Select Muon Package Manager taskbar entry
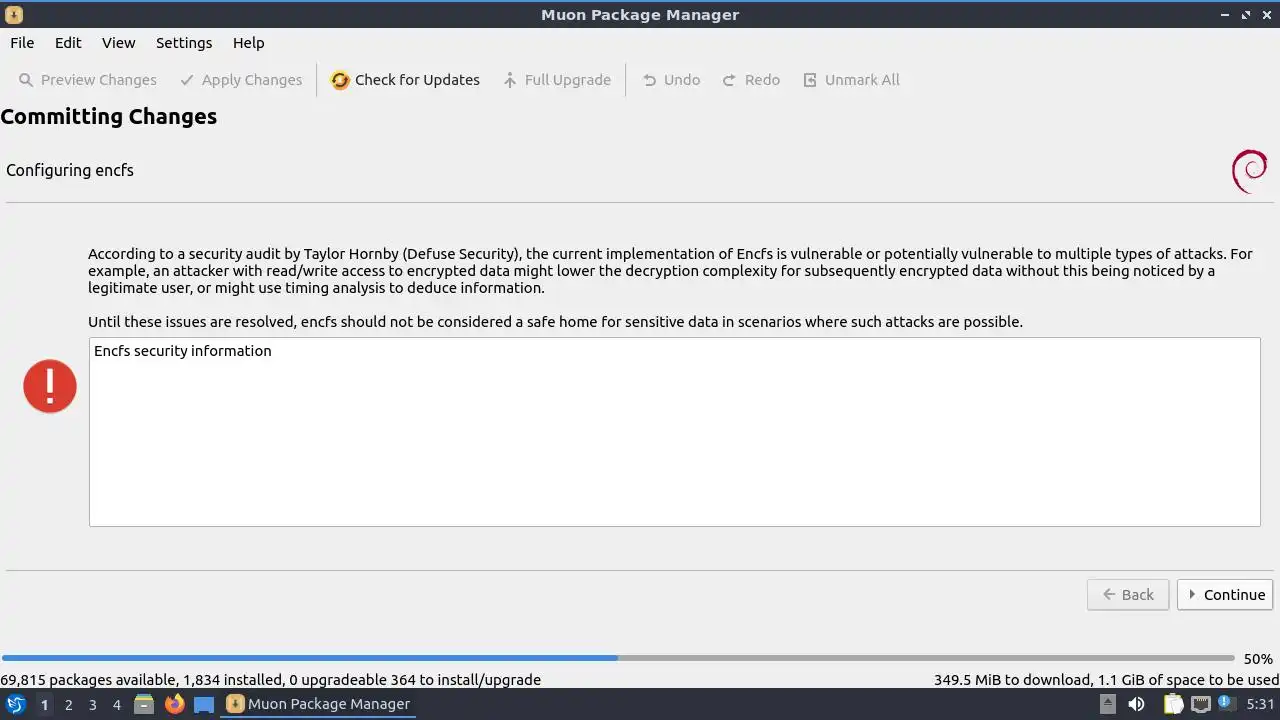 click(x=318, y=704)
